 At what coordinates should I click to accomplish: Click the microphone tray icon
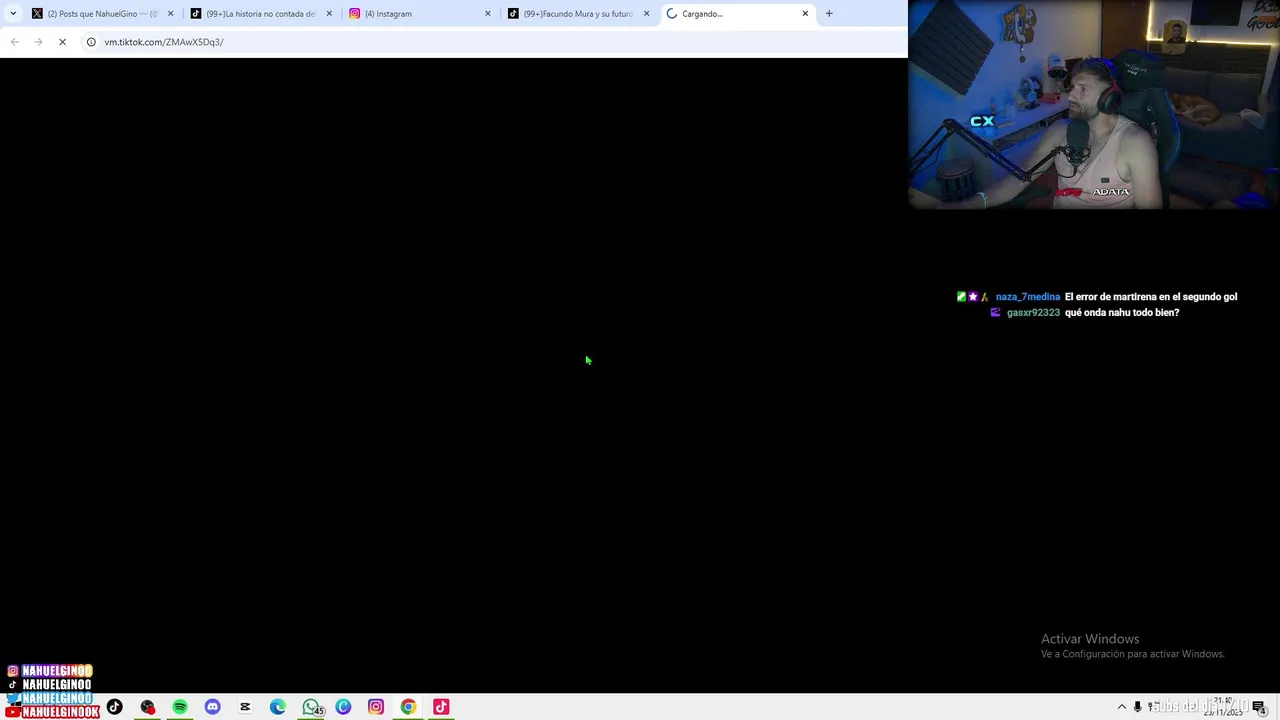pos(1137,707)
